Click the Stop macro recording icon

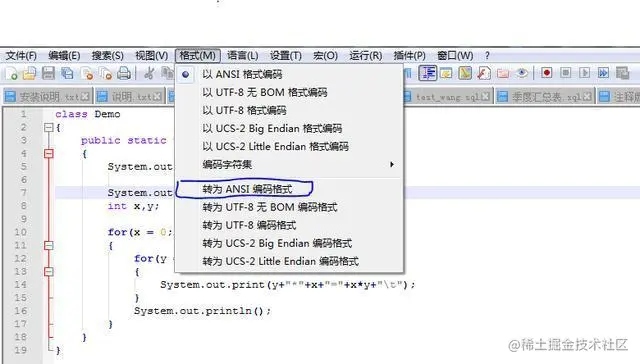[565, 73]
